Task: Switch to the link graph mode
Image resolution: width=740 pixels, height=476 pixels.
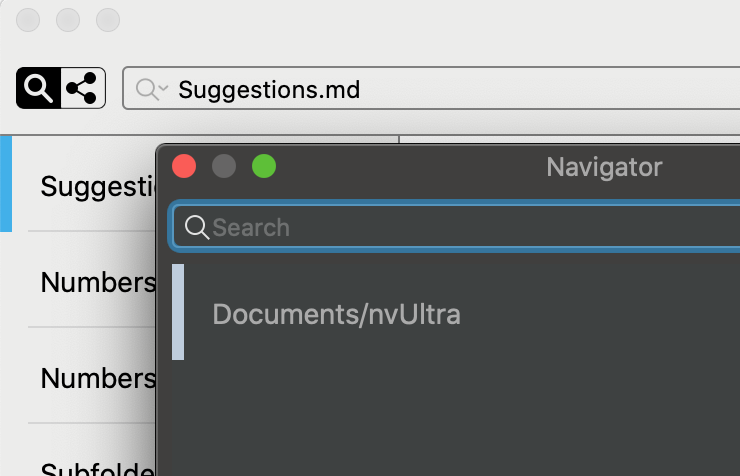Action: point(83,89)
